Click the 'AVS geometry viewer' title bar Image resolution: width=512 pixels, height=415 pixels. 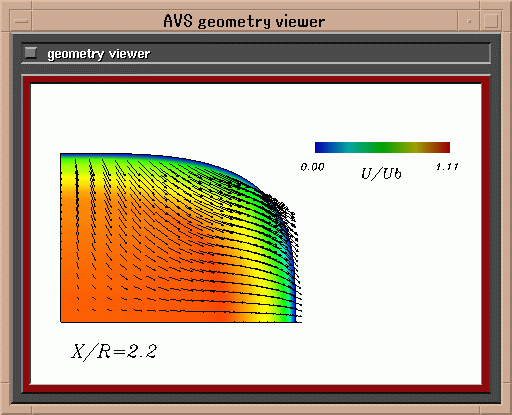244,21
